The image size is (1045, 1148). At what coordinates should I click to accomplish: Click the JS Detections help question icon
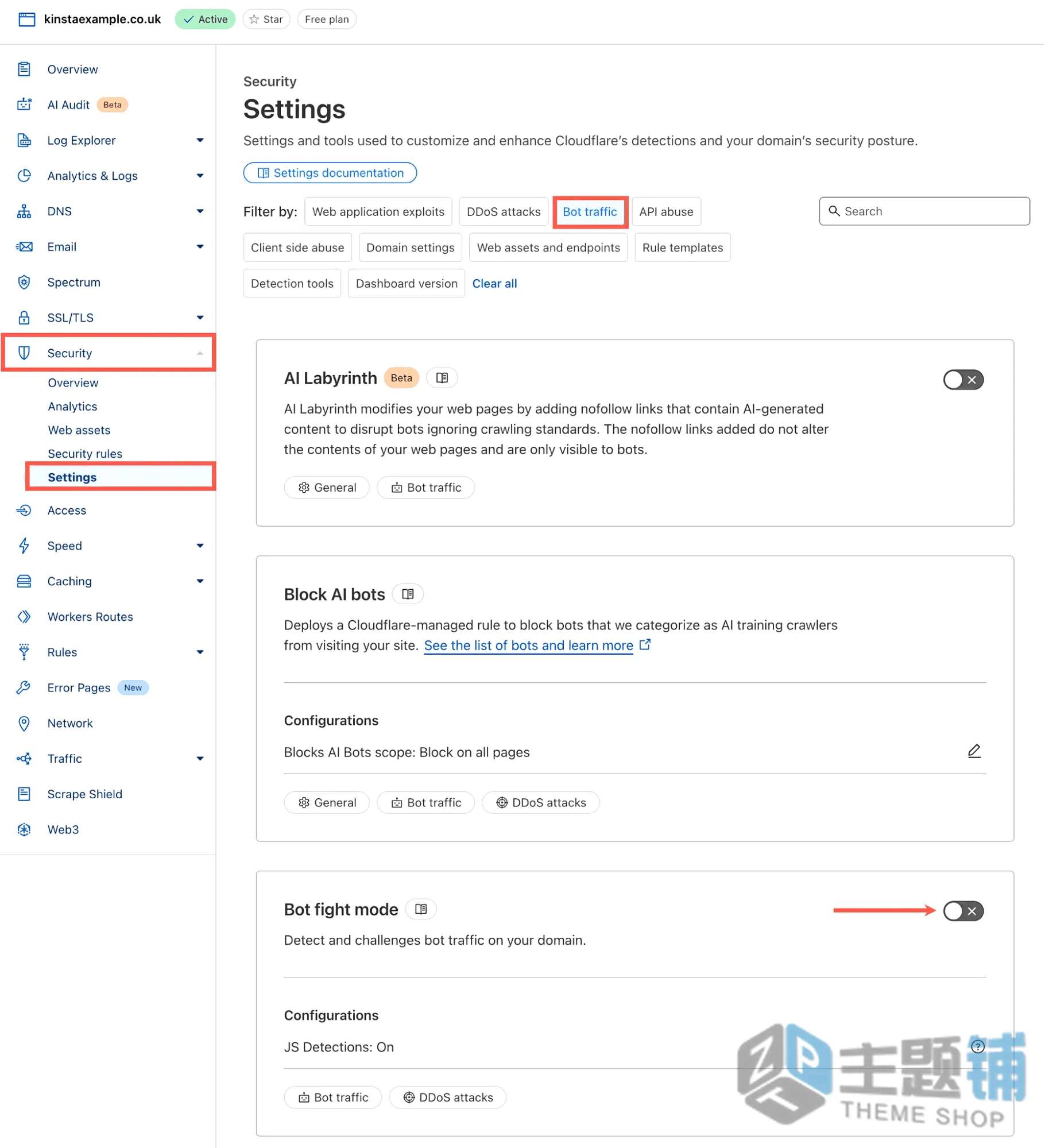[x=978, y=1047]
